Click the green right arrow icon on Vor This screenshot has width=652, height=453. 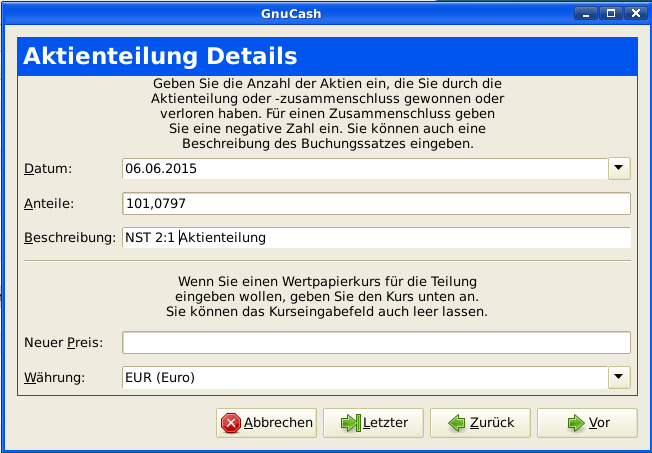[x=575, y=423]
